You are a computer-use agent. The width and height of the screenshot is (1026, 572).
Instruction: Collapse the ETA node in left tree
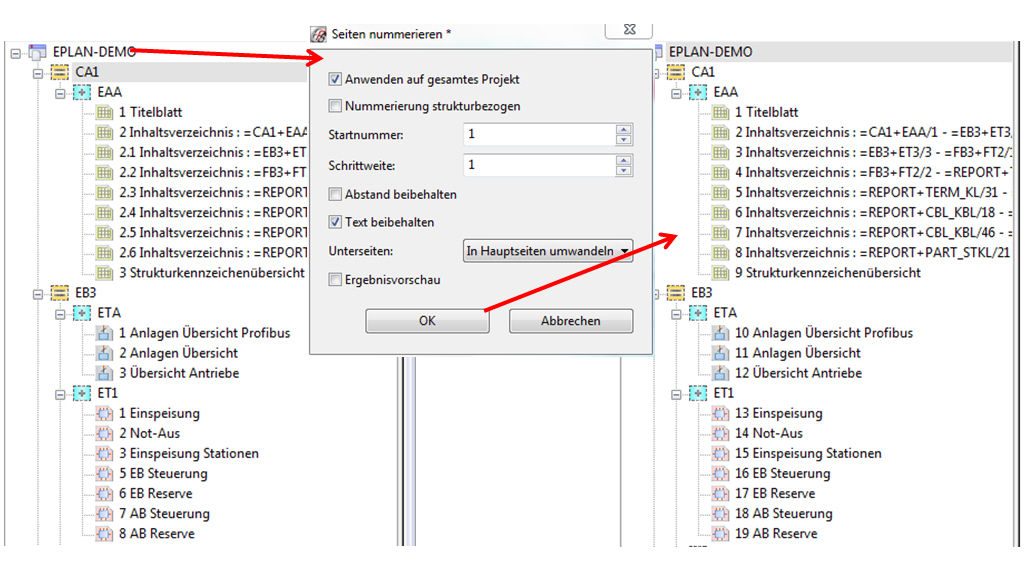[x=60, y=314]
